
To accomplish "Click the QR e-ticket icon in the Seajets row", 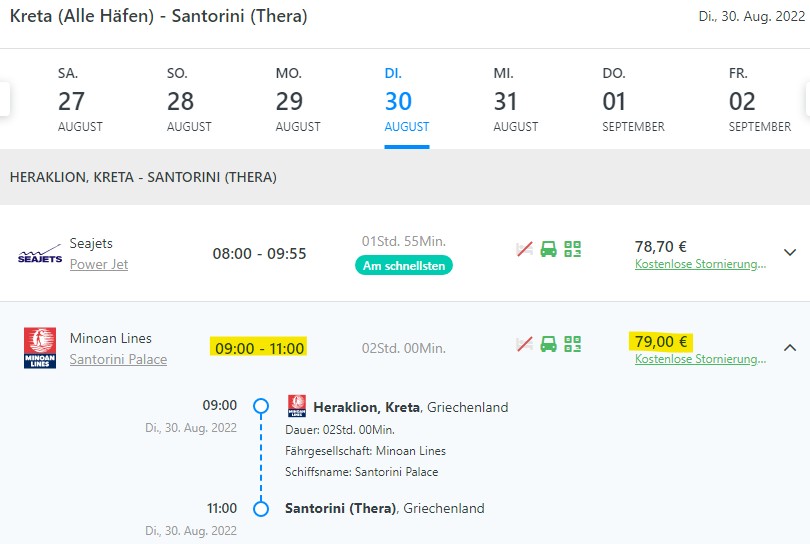I will (x=572, y=249).
